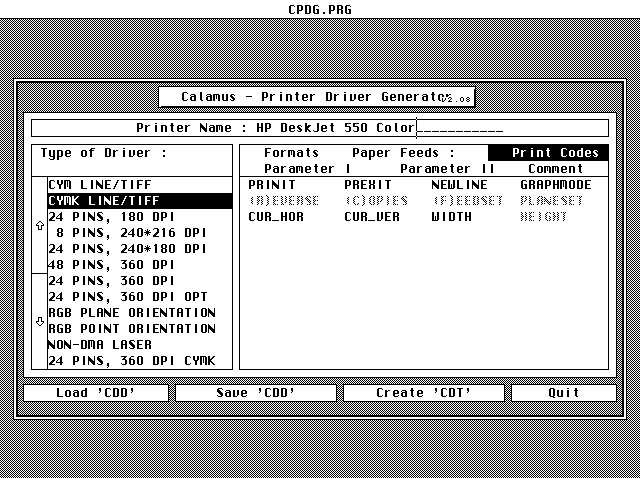Quit the Printer Driver Generator

tap(564, 393)
